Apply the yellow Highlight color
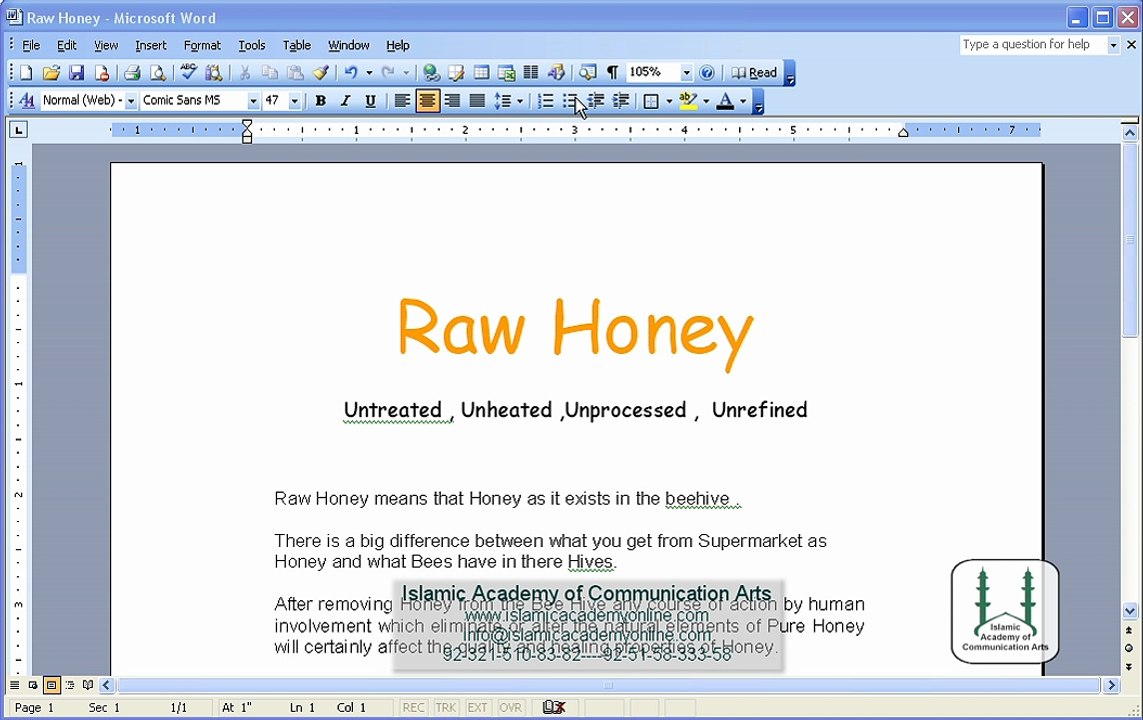 click(x=688, y=101)
